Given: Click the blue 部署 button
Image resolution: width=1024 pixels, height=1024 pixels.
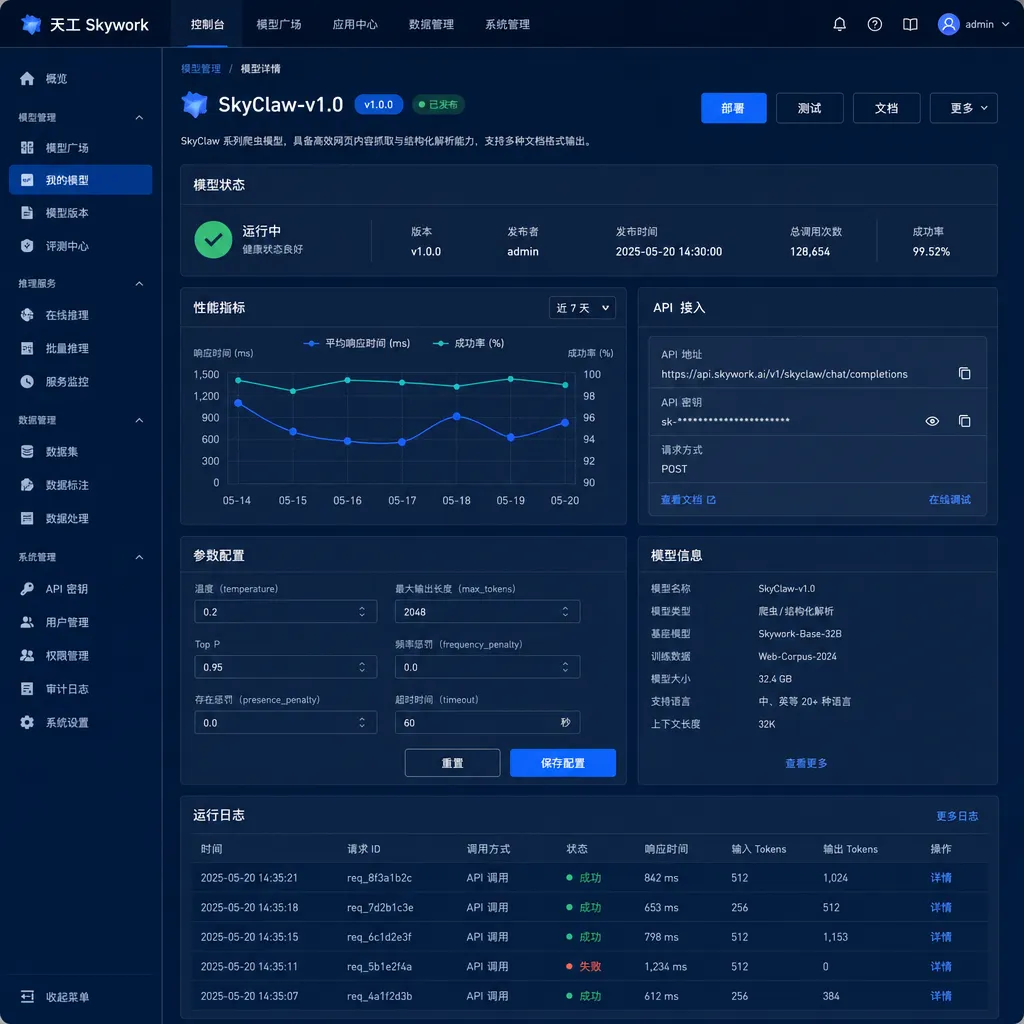Looking at the screenshot, I should (733, 108).
